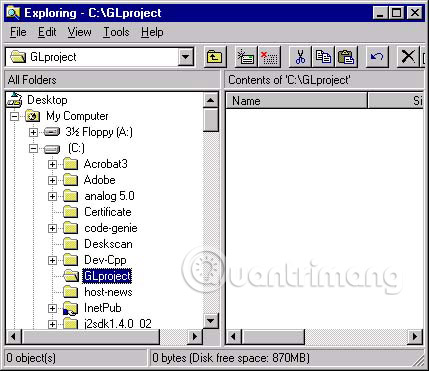This screenshot has width=429, height=371.
Task: Select the host-news folder
Action: [108, 292]
